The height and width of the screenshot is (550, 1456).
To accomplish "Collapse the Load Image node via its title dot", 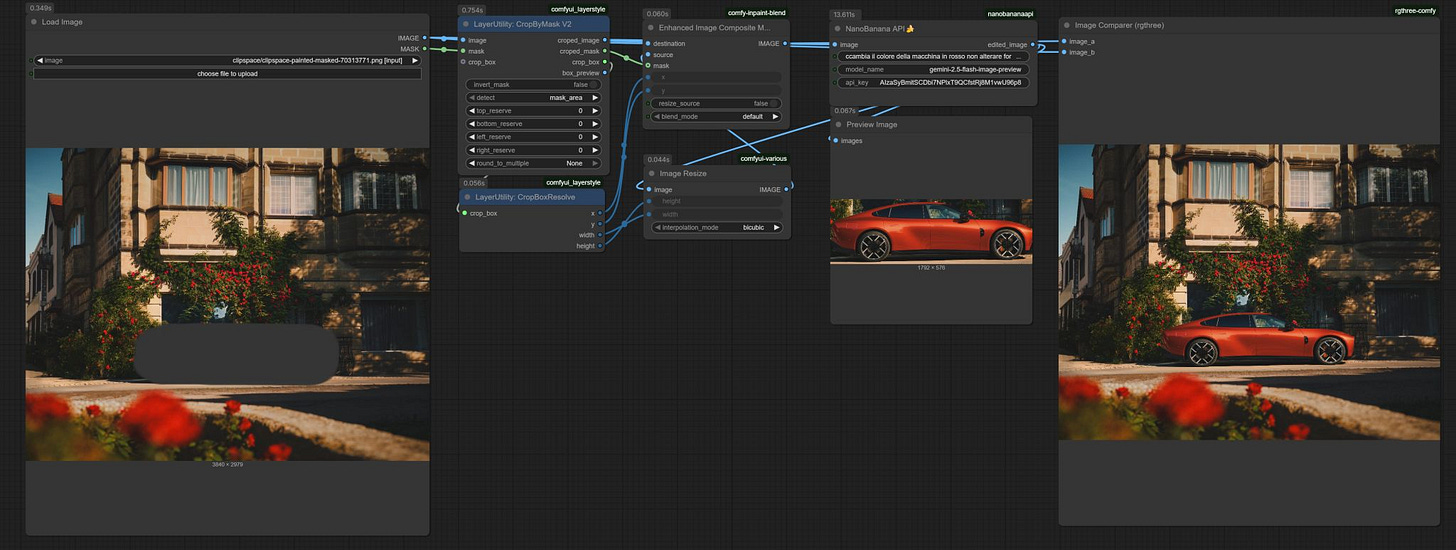I will (x=34, y=21).
